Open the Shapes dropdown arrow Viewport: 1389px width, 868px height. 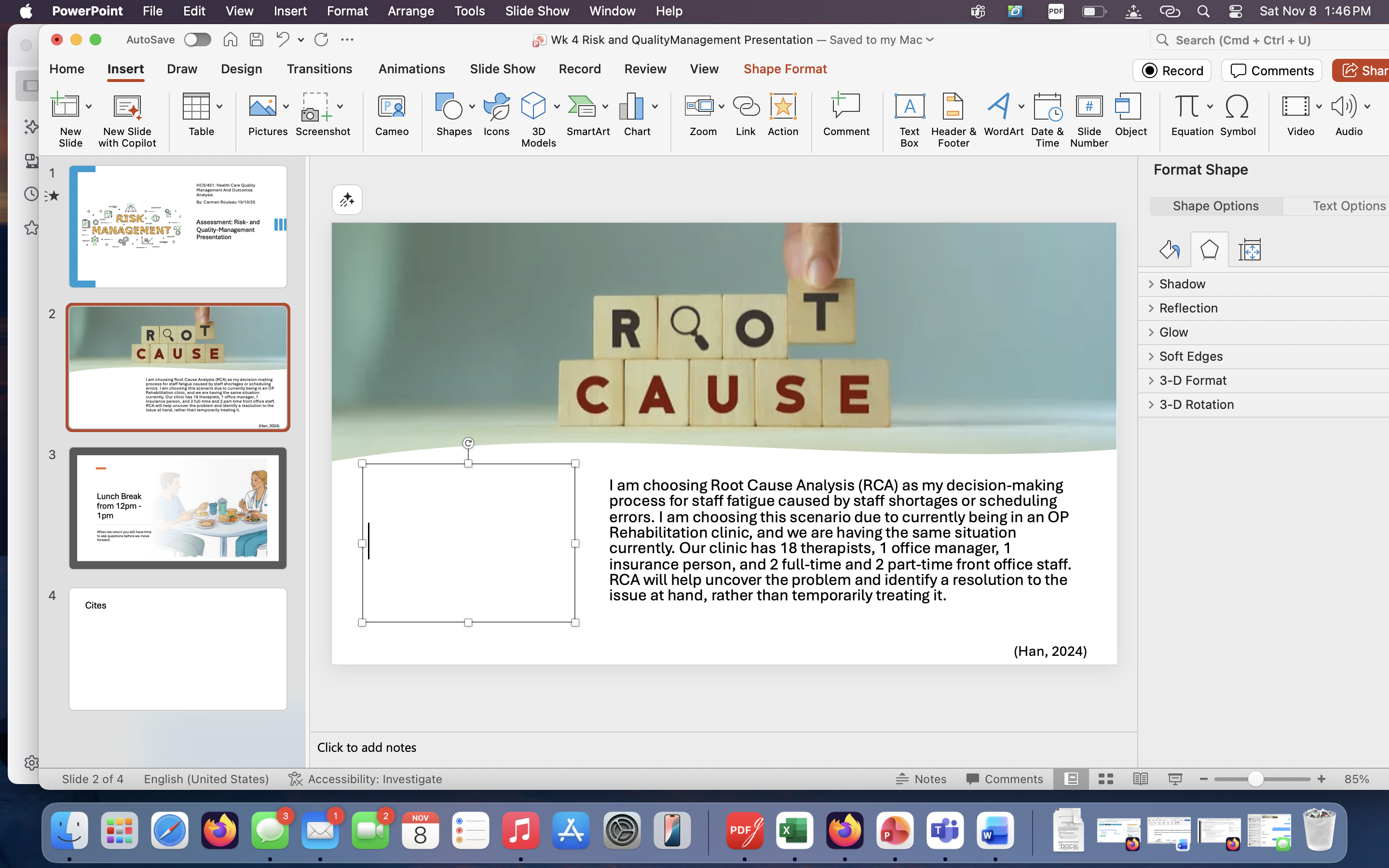pos(472,106)
